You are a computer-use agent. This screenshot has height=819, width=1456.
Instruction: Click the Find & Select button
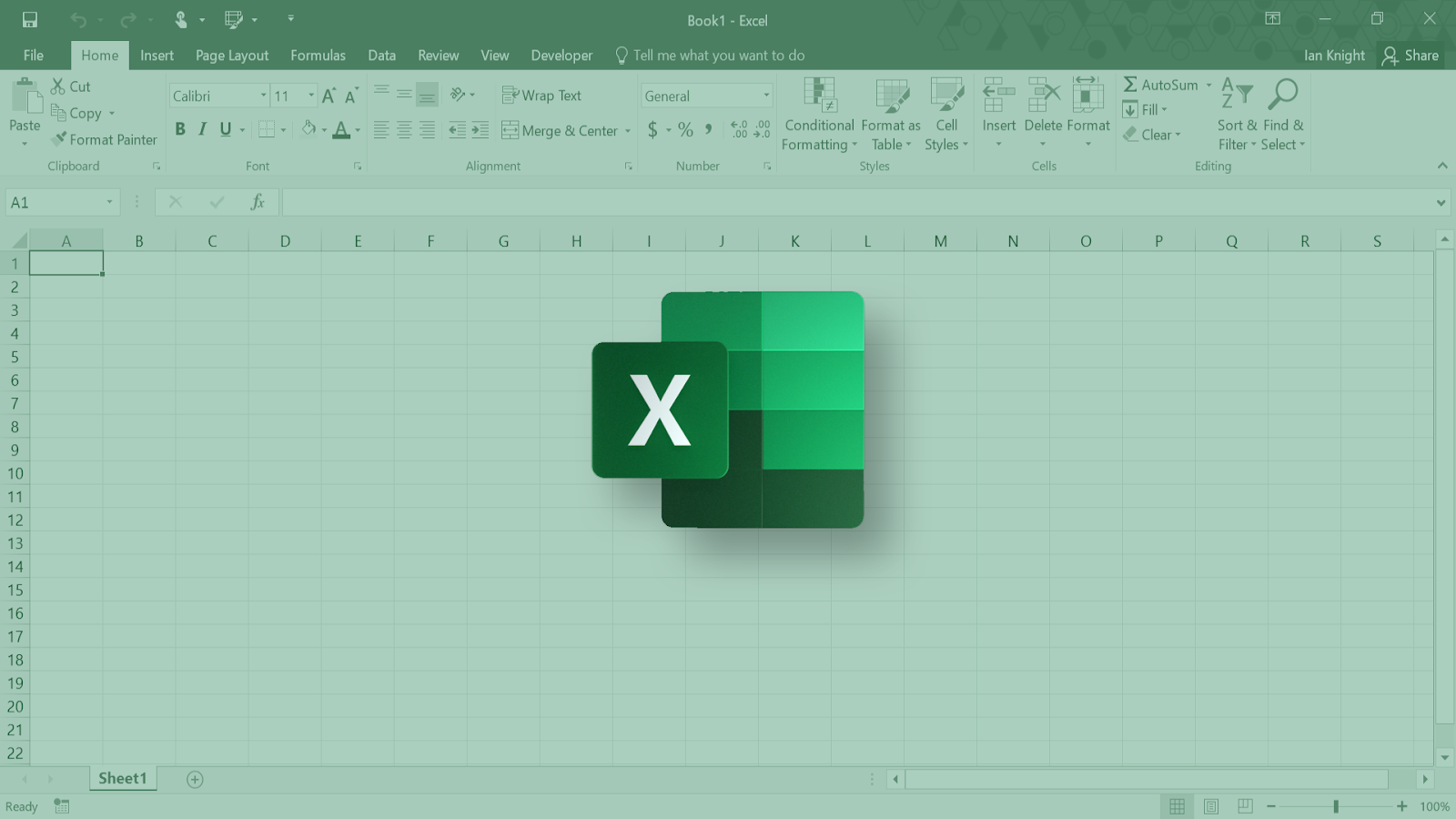[x=1283, y=116]
